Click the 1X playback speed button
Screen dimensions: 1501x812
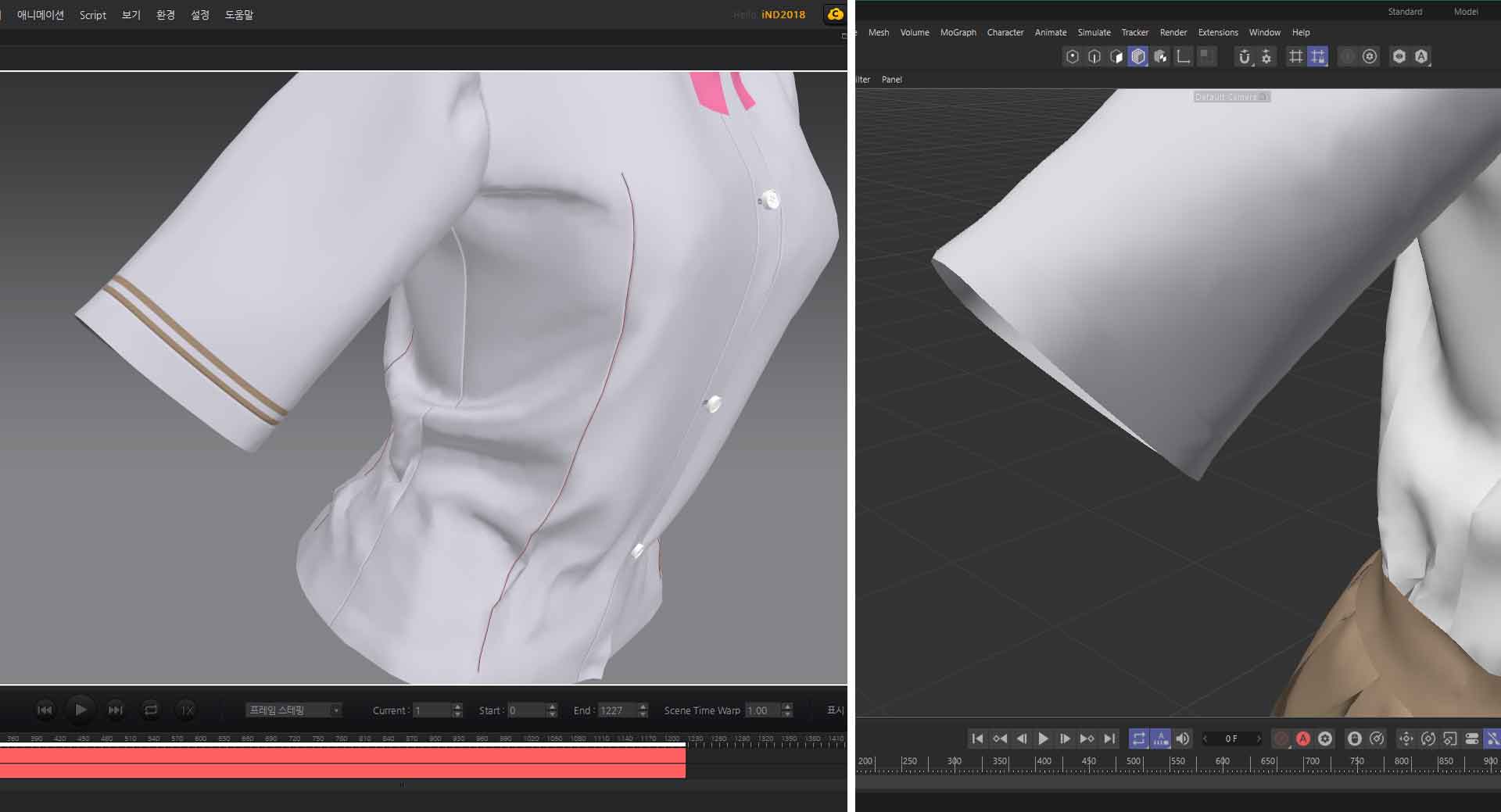click(x=186, y=710)
